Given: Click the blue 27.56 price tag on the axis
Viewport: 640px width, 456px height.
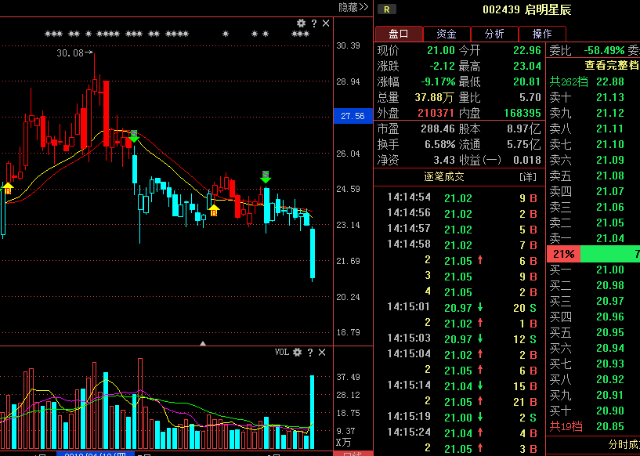Looking at the screenshot, I should click(353, 116).
